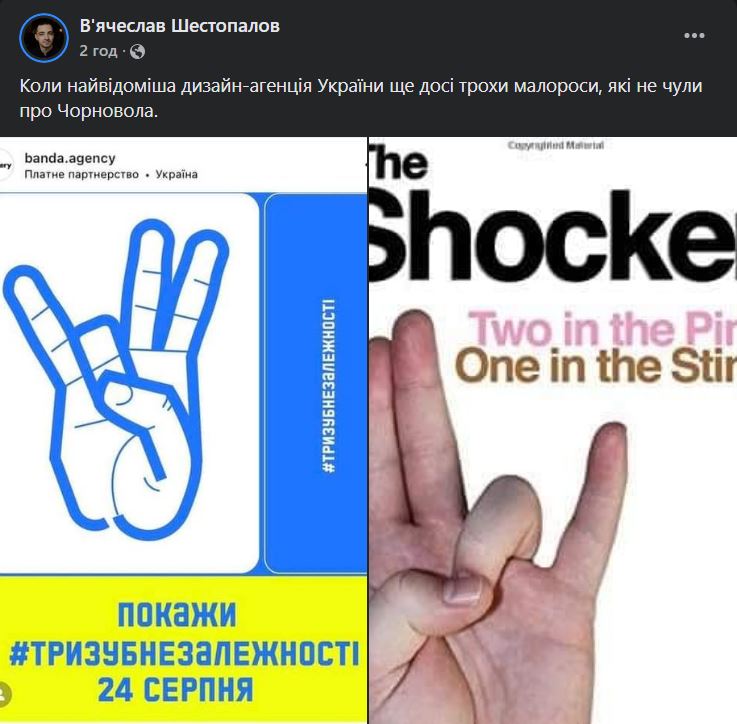Click the banda.agency account name
Viewport: 737px width, 724px height.
click(70, 158)
